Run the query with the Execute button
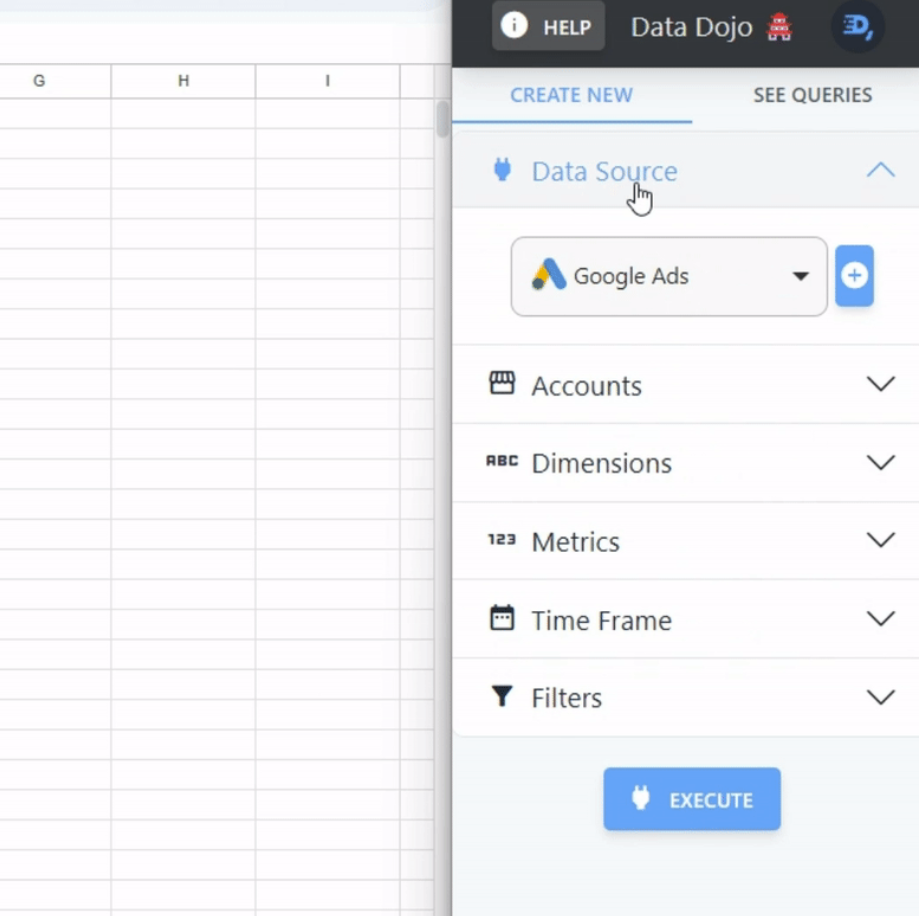This screenshot has height=916, width=919. (x=692, y=799)
